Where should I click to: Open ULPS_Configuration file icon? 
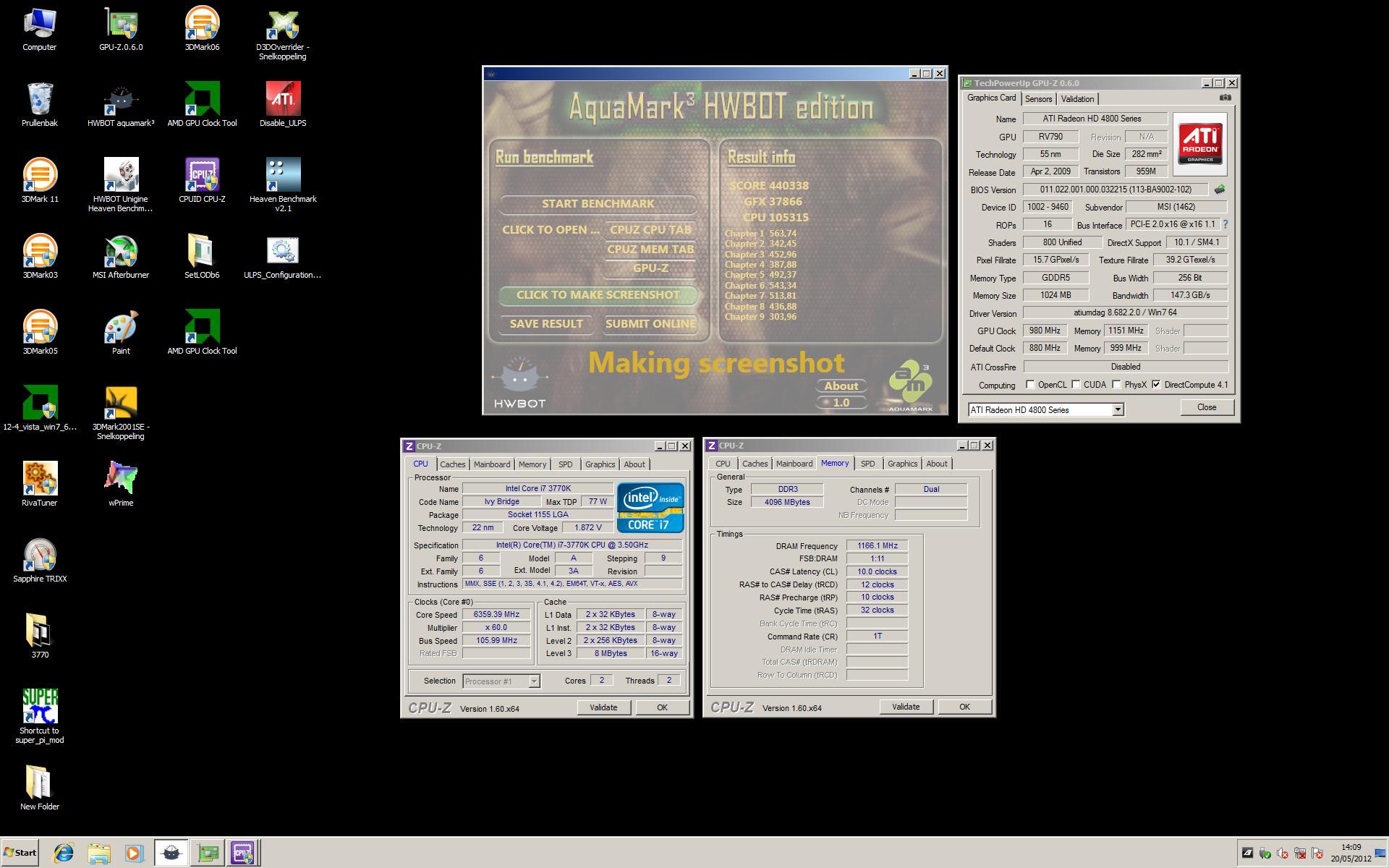tap(283, 257)
